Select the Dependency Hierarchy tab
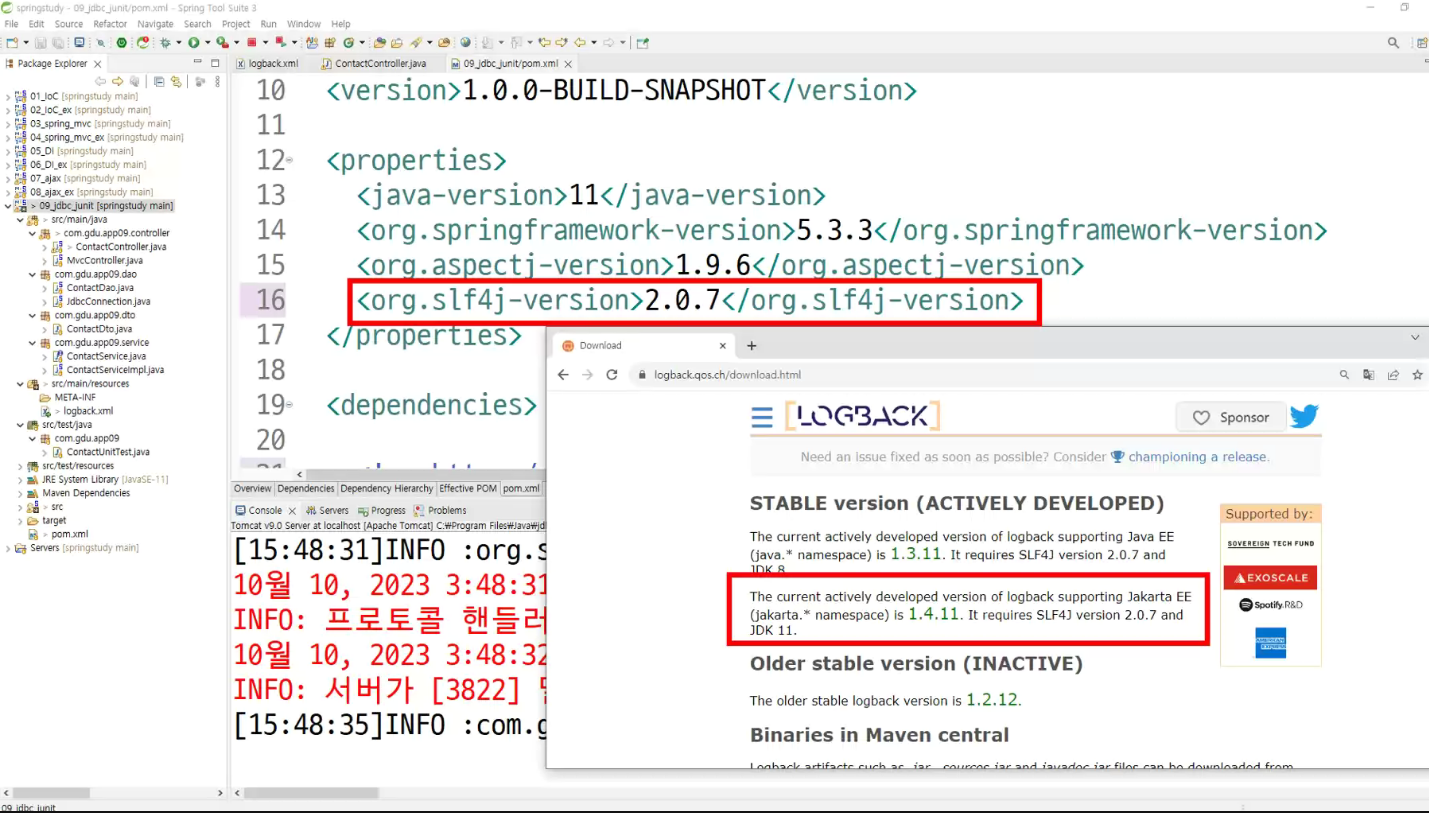This screenshot has height=813, width=1429. point(385,489)
